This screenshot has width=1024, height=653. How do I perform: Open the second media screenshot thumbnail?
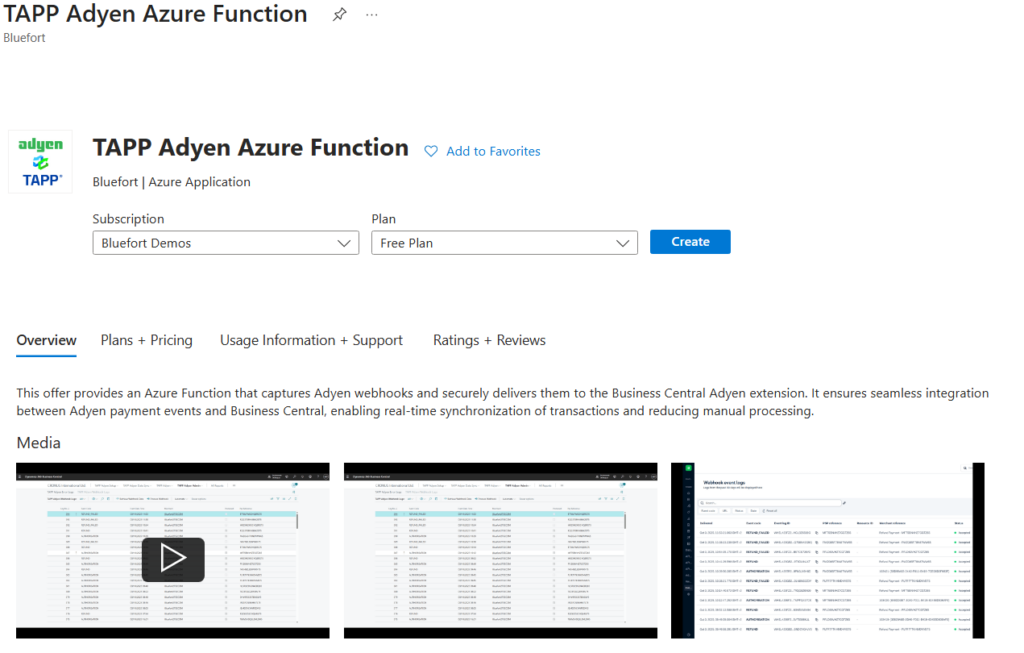point(500,550)
